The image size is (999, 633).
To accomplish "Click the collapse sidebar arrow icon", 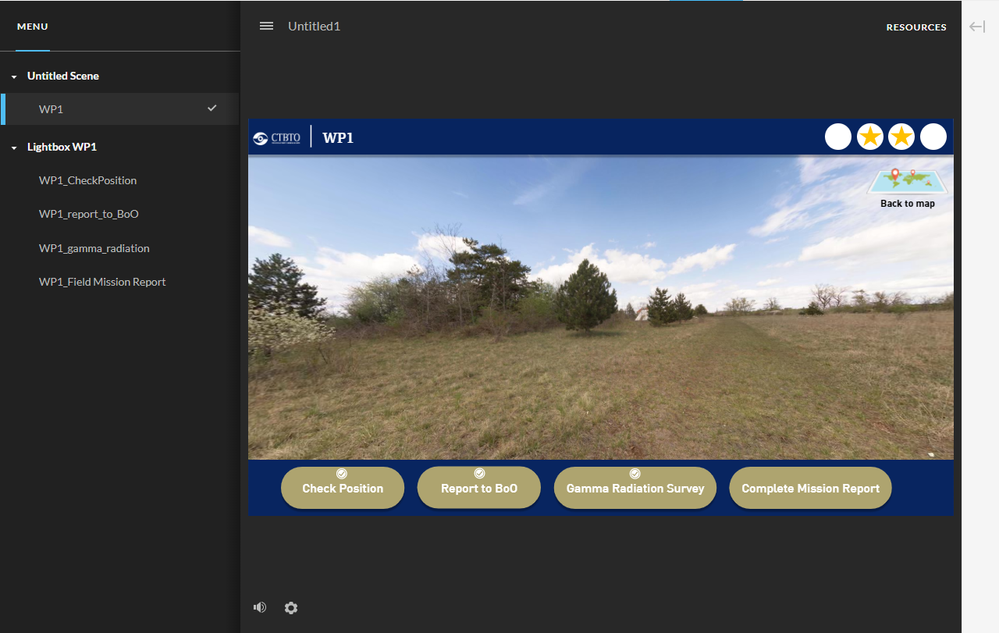I will pos(977,26).
